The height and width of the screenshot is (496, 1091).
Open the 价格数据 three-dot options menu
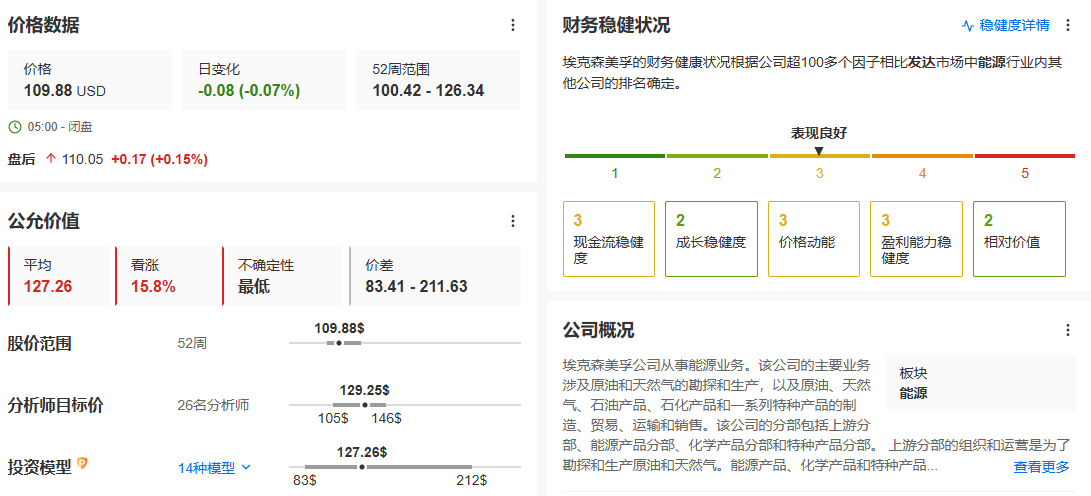(x=513, y=25)
